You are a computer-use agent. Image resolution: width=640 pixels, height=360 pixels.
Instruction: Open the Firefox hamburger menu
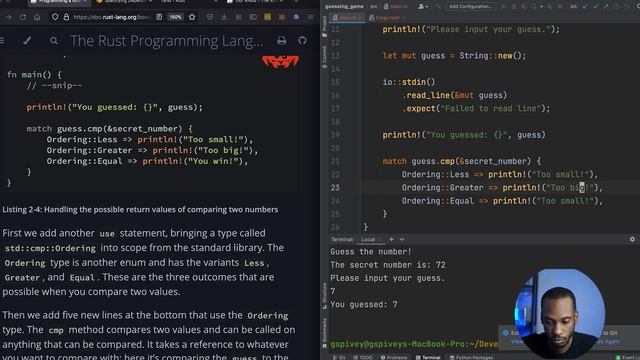[x=310, y=17]
